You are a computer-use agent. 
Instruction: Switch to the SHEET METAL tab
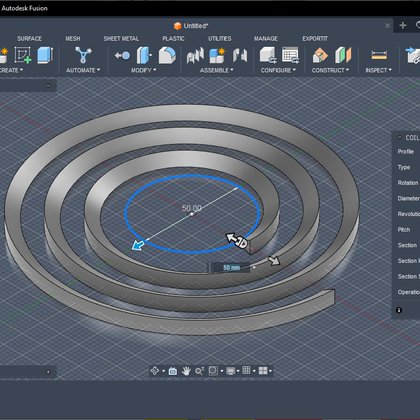click(x=121, y=39)
